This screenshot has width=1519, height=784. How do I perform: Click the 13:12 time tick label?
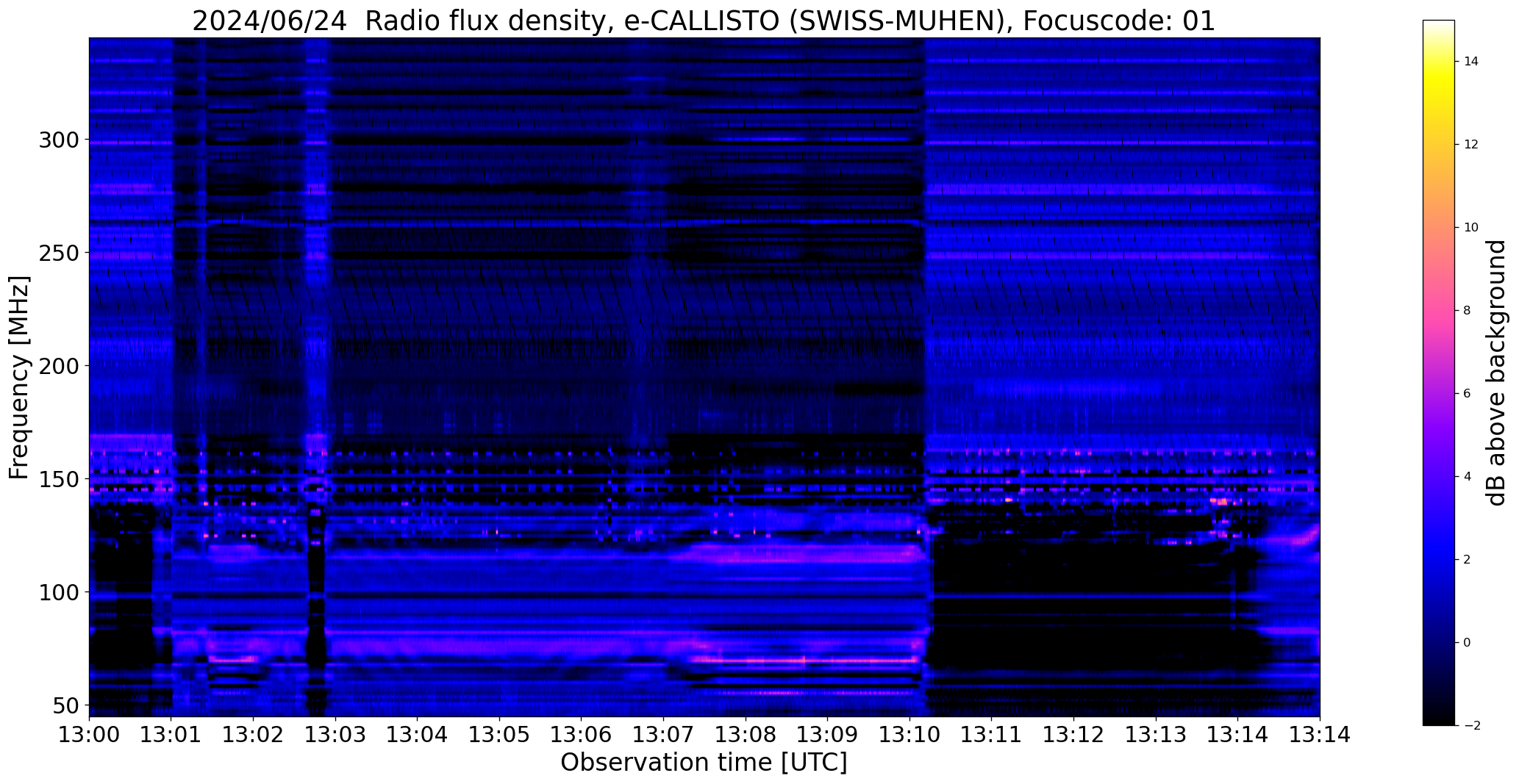1073,734
